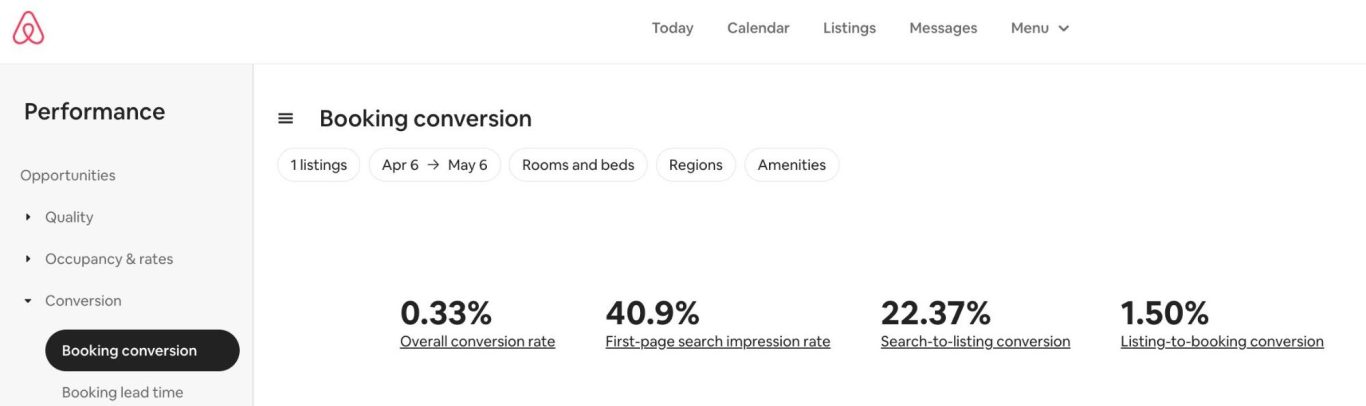Open the Rooms and beds filter

pos(578,165)
